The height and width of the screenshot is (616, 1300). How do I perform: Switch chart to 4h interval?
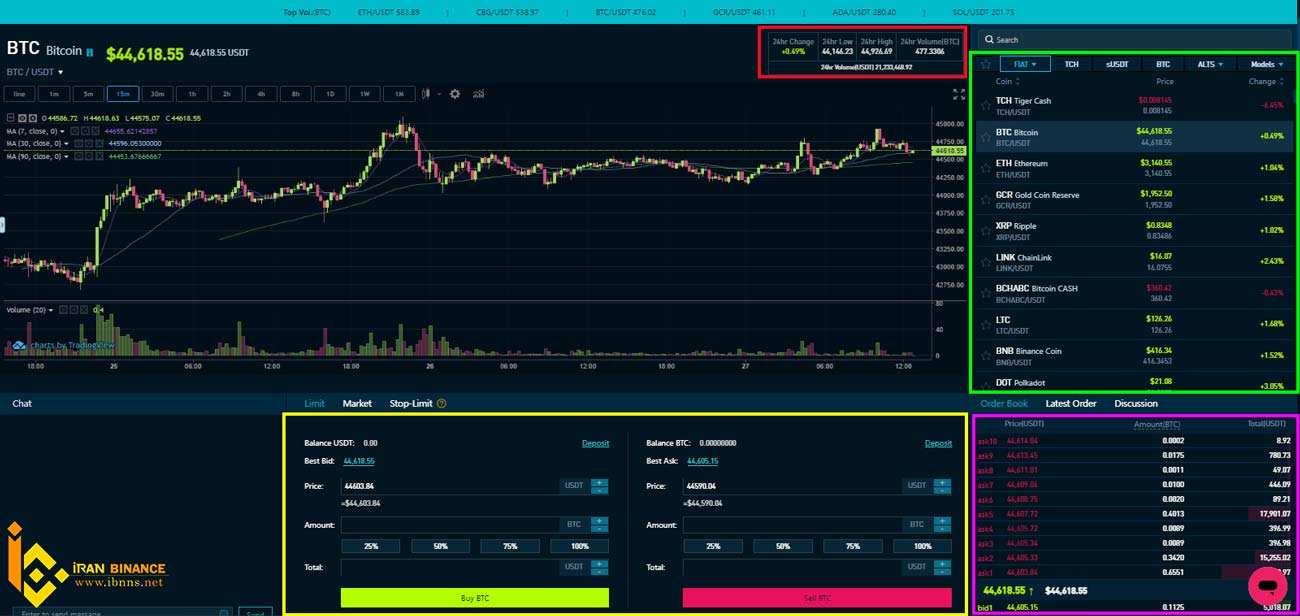pyautogui.click(x=261, y=94)
